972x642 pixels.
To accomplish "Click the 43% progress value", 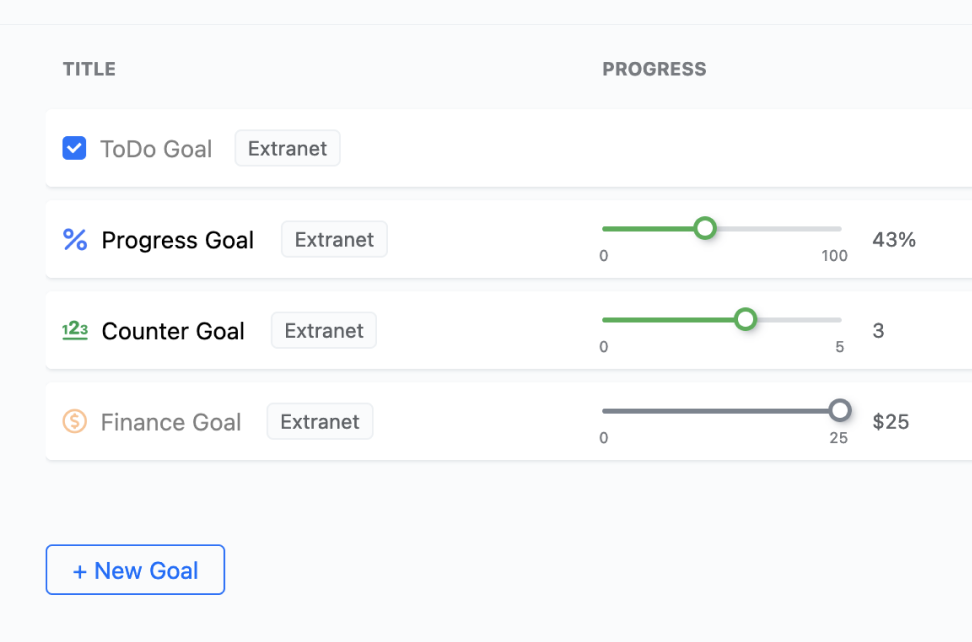I will (x=894, y=239).
